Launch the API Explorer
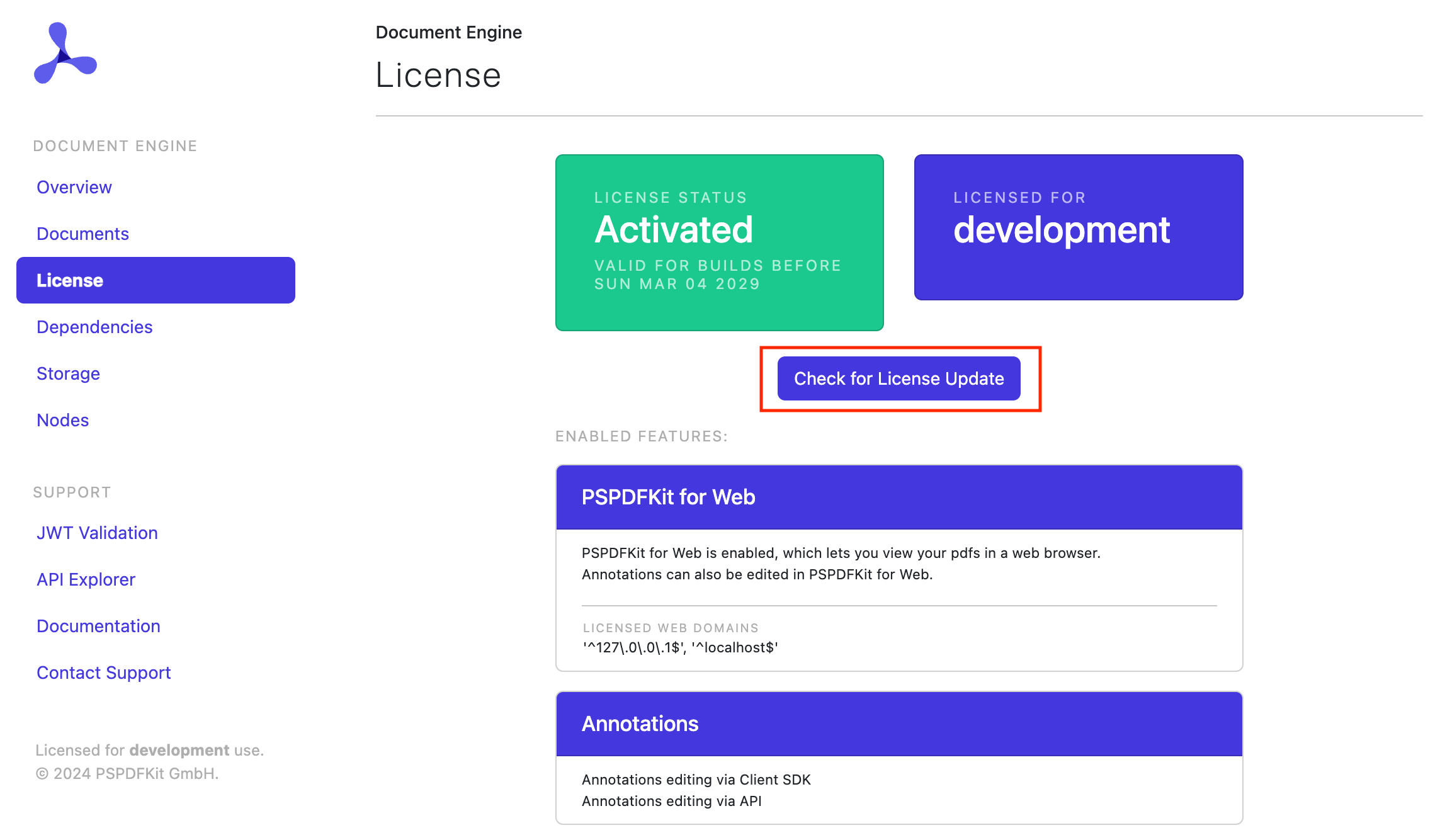 [86, 579]
